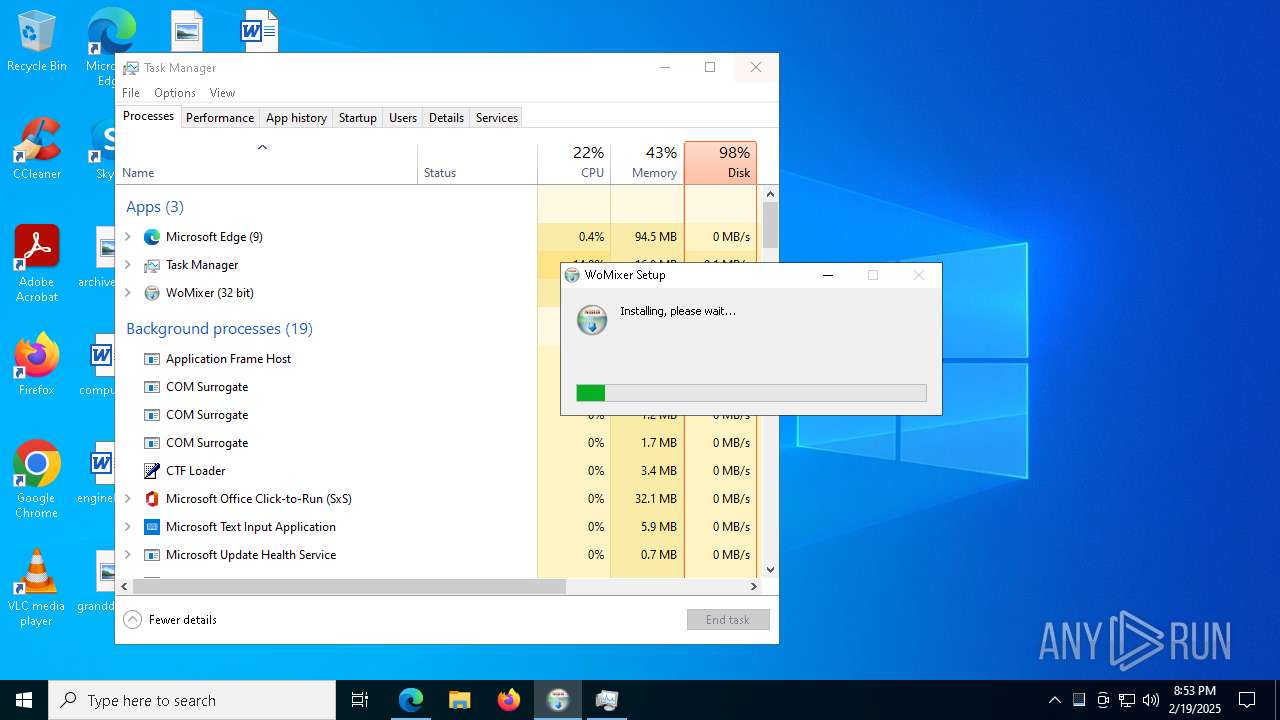Click taskbar search box
Screen dimensions: 1280x720
192,700
